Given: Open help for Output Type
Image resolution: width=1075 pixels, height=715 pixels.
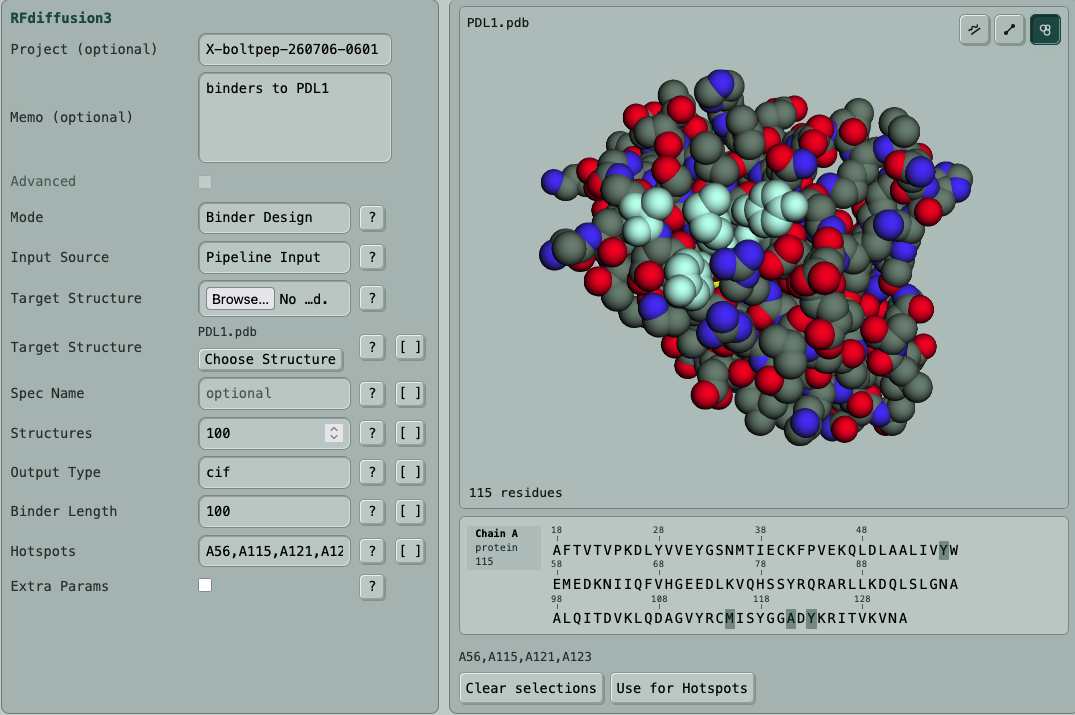Looking at the screenshot, I should [372, 472].
